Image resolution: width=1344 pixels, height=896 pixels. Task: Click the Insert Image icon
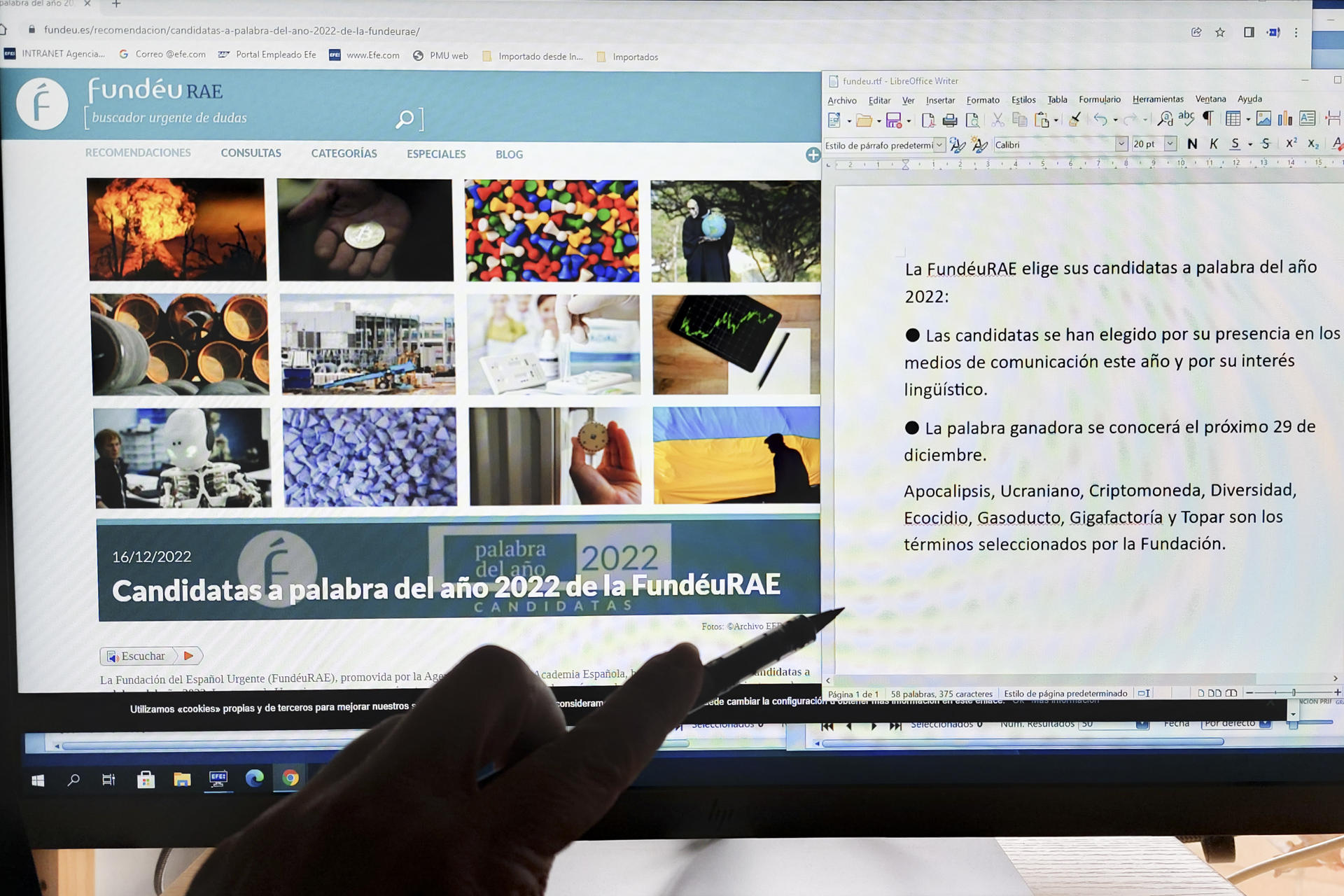click(1263, 119)
